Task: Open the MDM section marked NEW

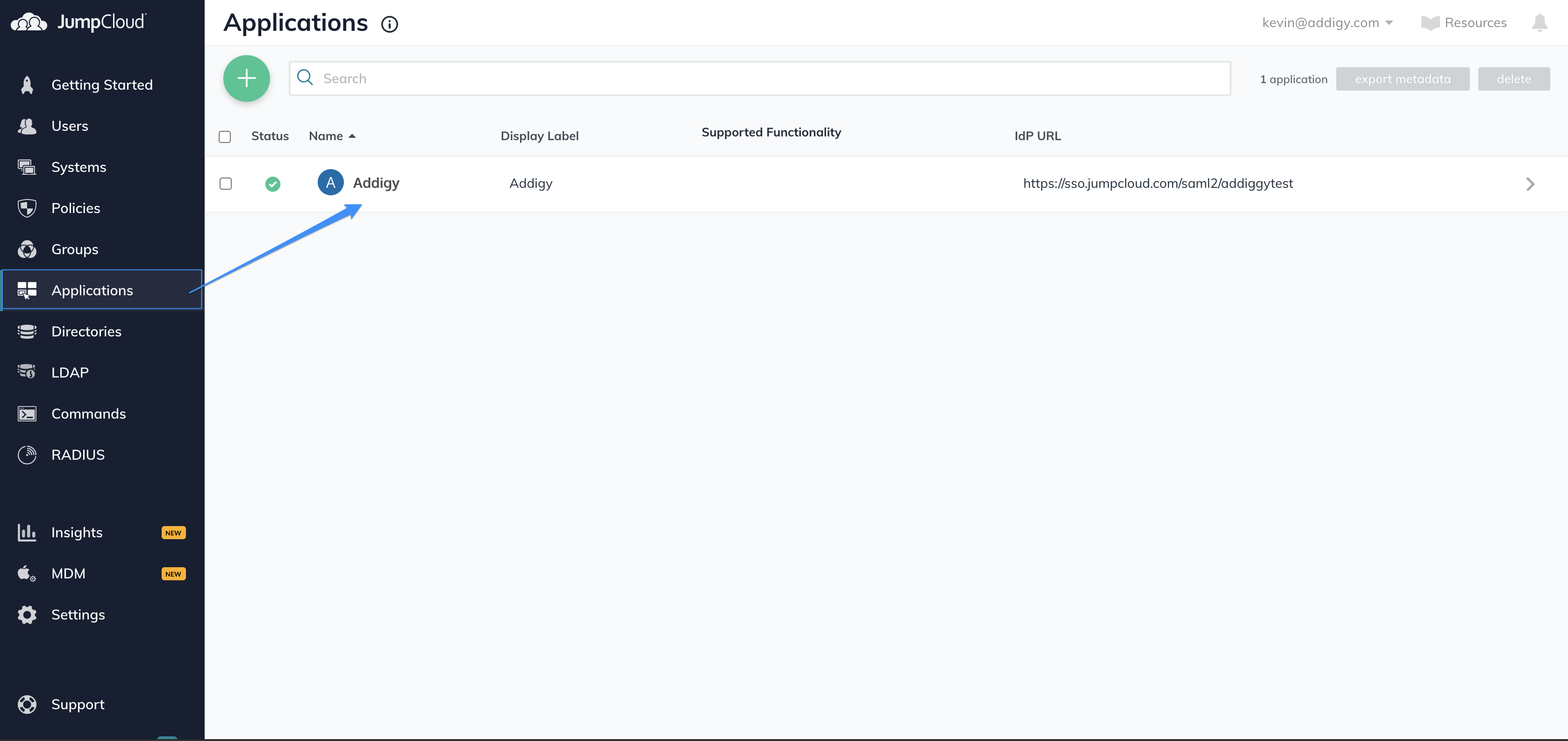Action: pos(68,573)
